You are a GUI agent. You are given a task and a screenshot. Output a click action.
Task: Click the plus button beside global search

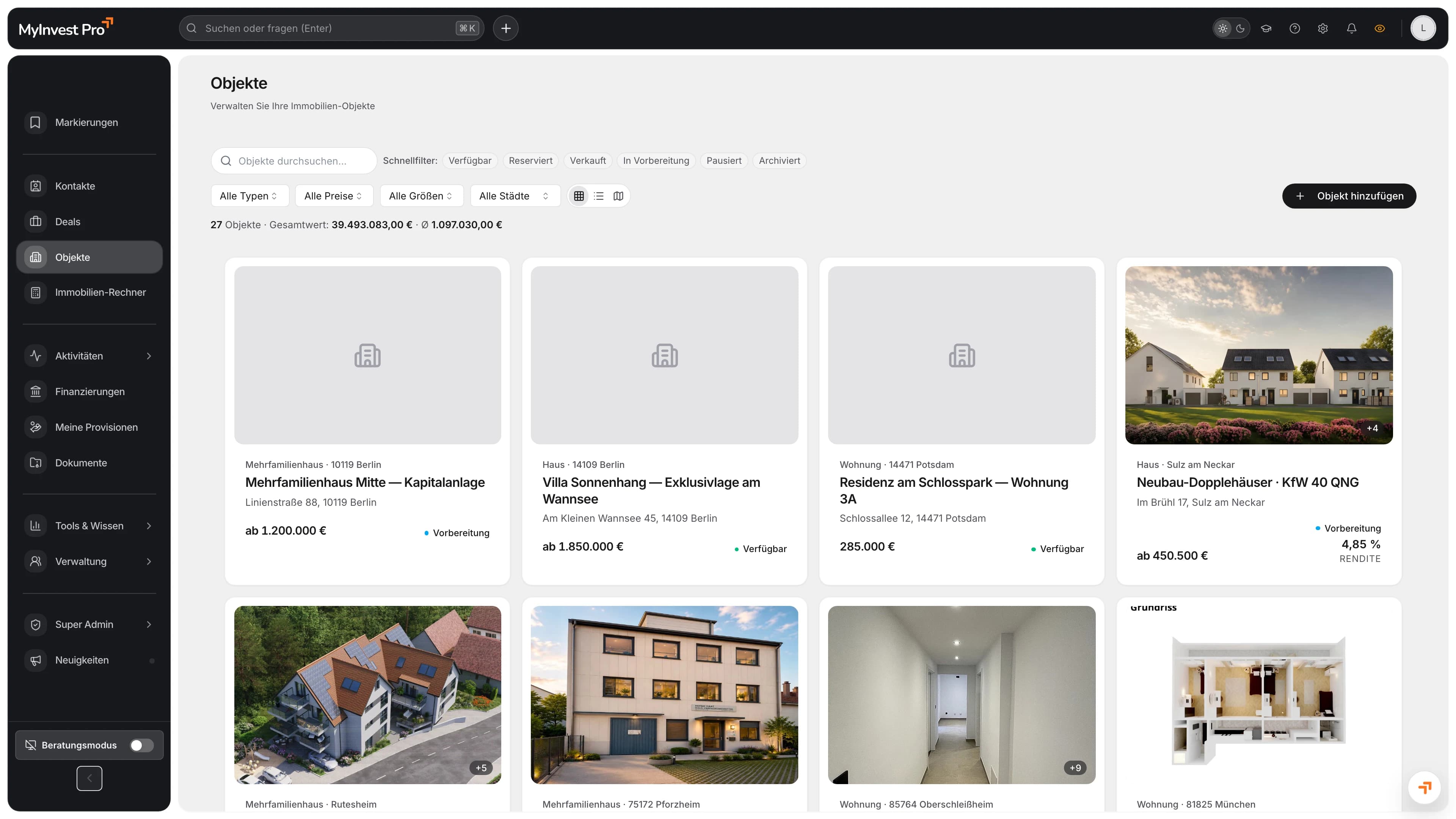tap(505, 28)
